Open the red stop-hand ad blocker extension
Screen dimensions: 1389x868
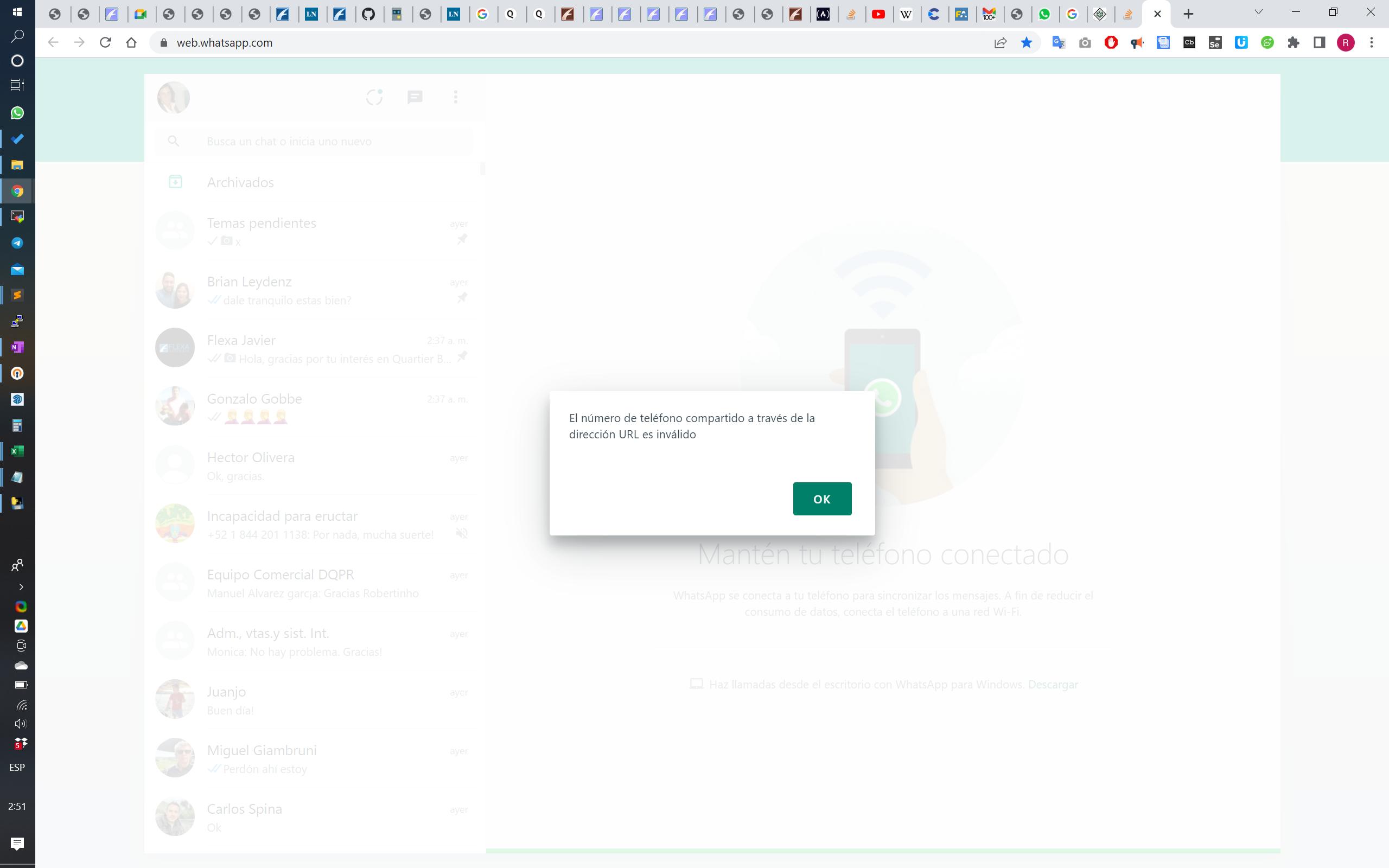tap(1111, 42)
